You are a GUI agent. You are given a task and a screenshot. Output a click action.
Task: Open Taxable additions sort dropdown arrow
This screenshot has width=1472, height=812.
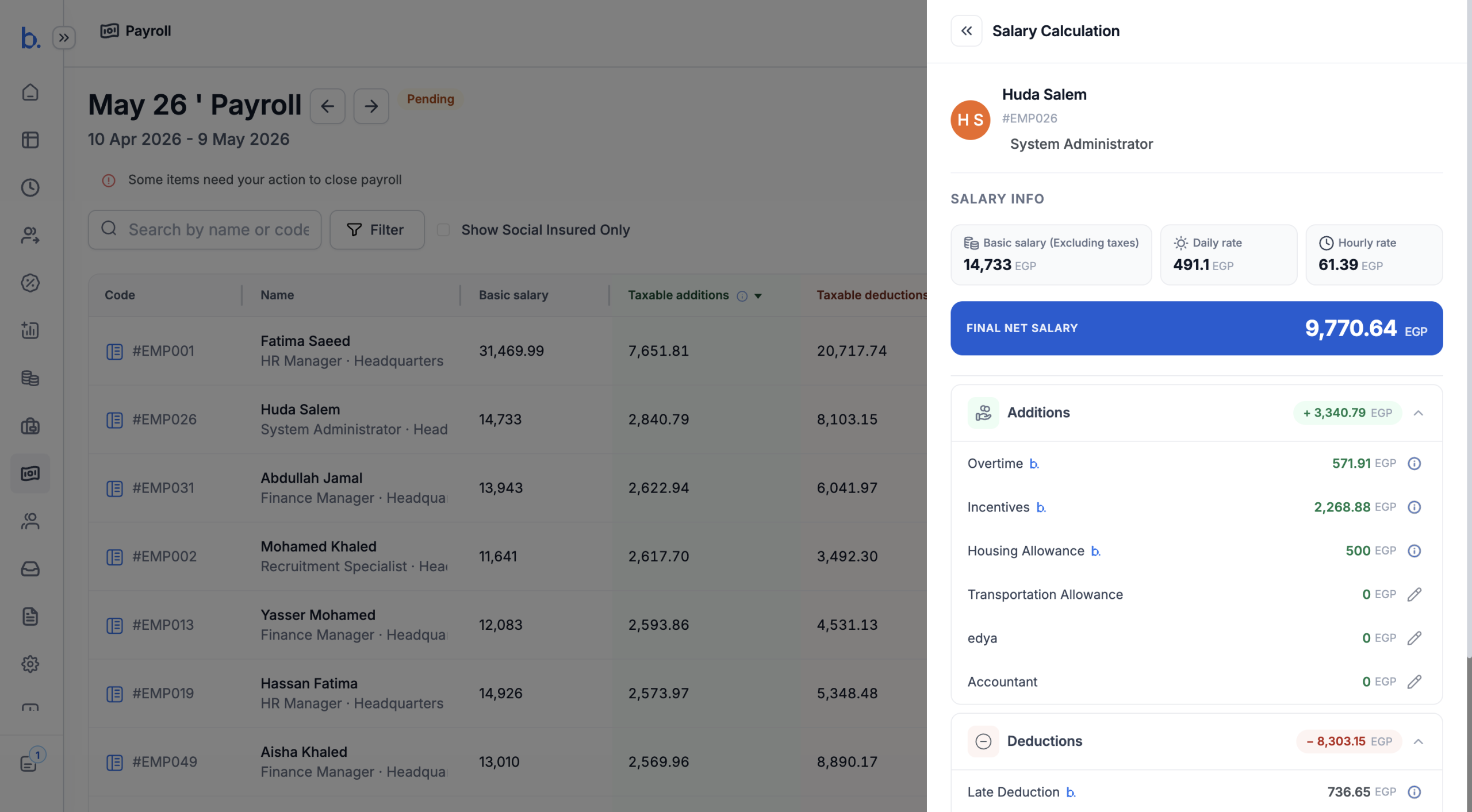pyautogui.click(x=758, y=296)
